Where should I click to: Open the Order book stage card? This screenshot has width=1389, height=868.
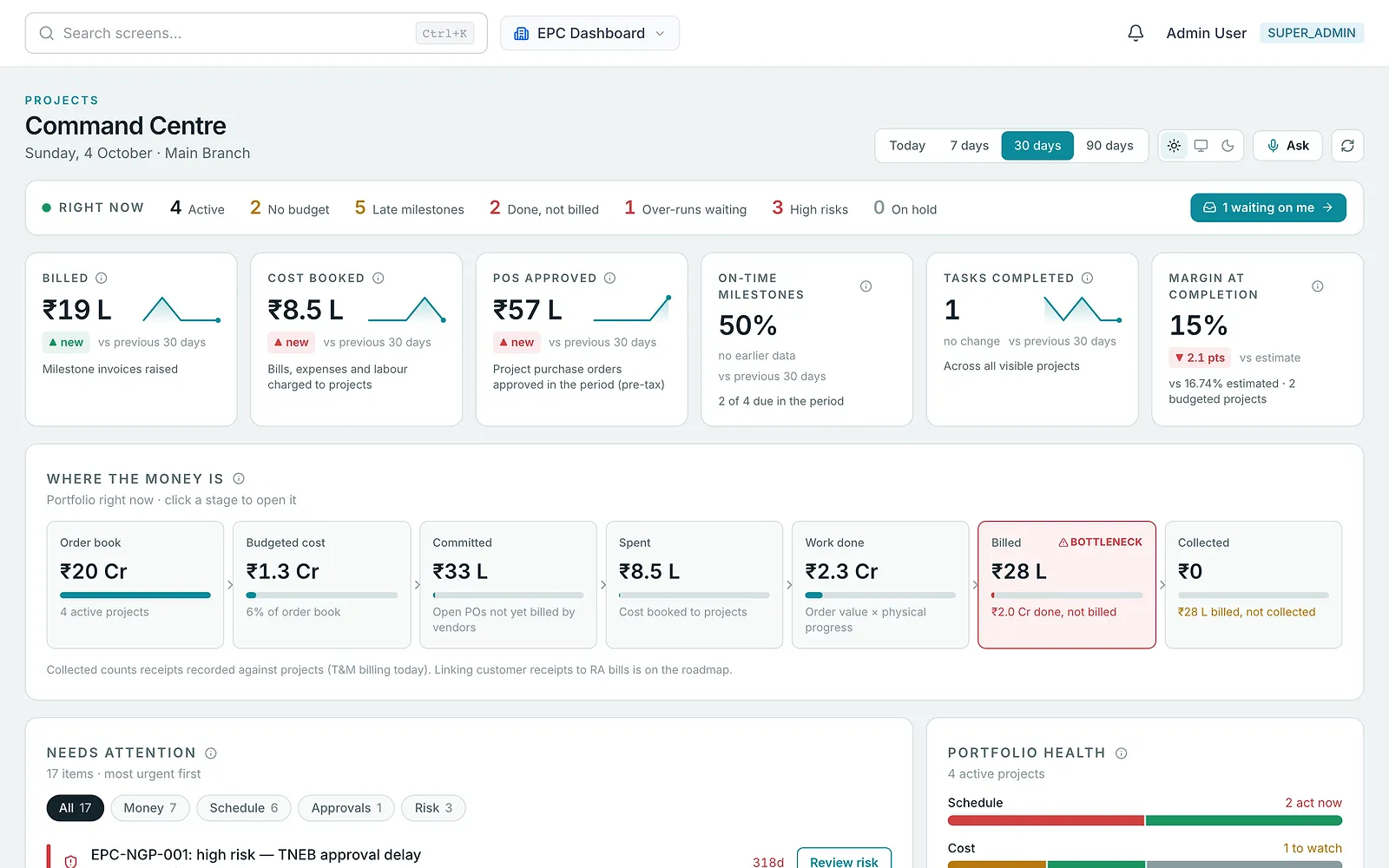point(135,584)
